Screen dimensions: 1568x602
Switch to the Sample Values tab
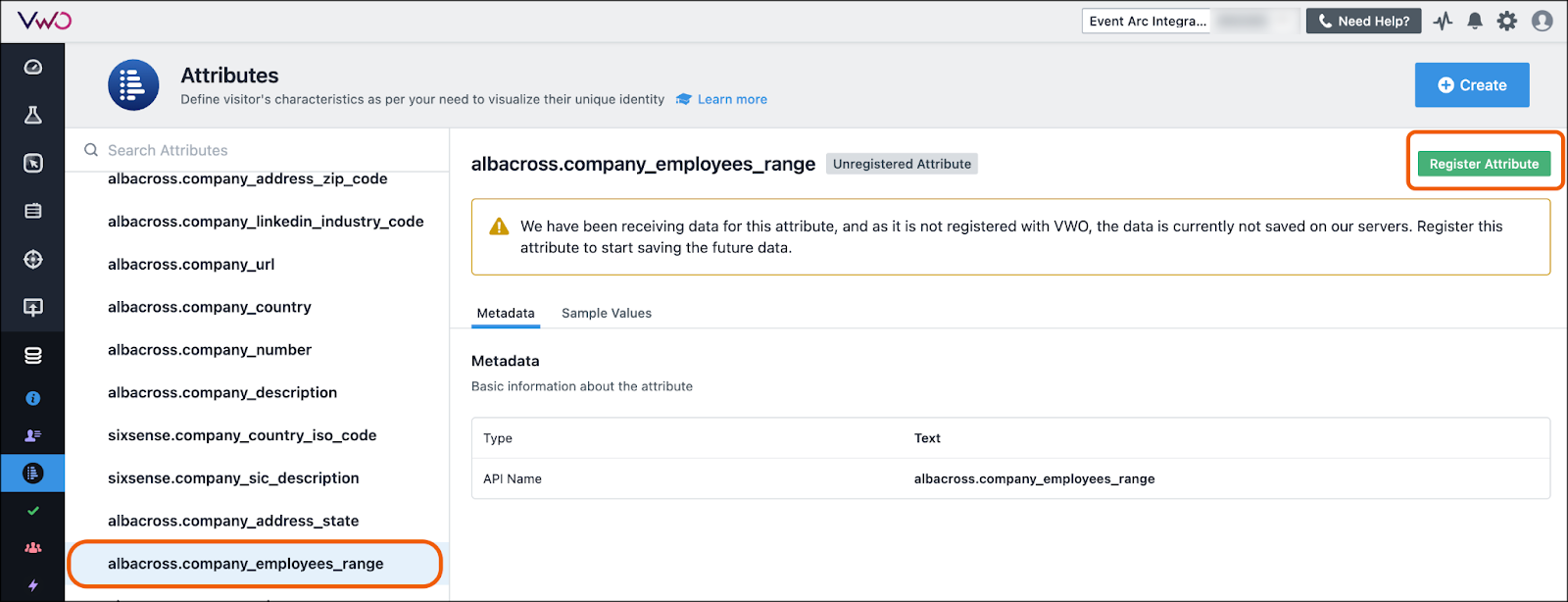(607, 314)
